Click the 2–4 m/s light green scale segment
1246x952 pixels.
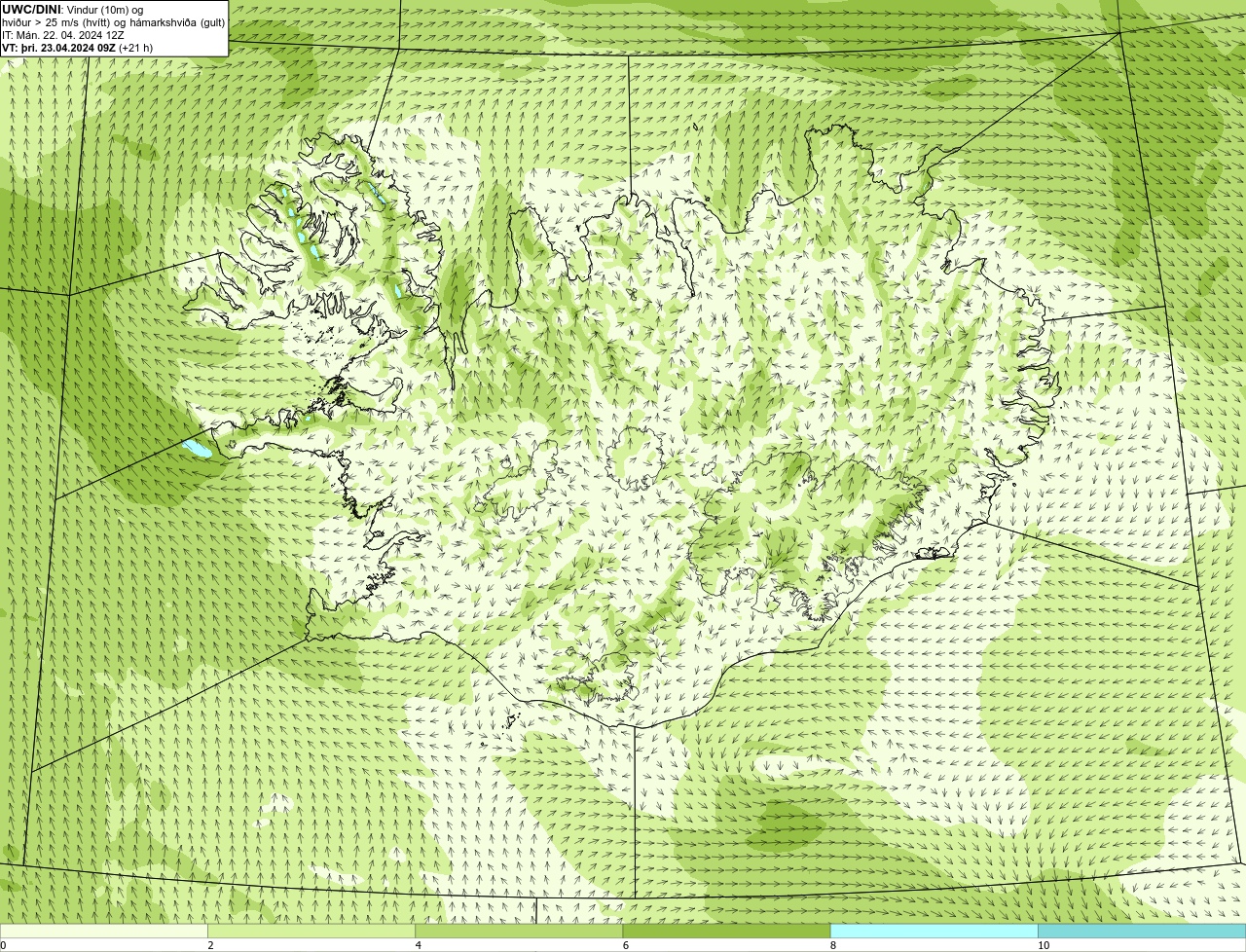point(311,931)
